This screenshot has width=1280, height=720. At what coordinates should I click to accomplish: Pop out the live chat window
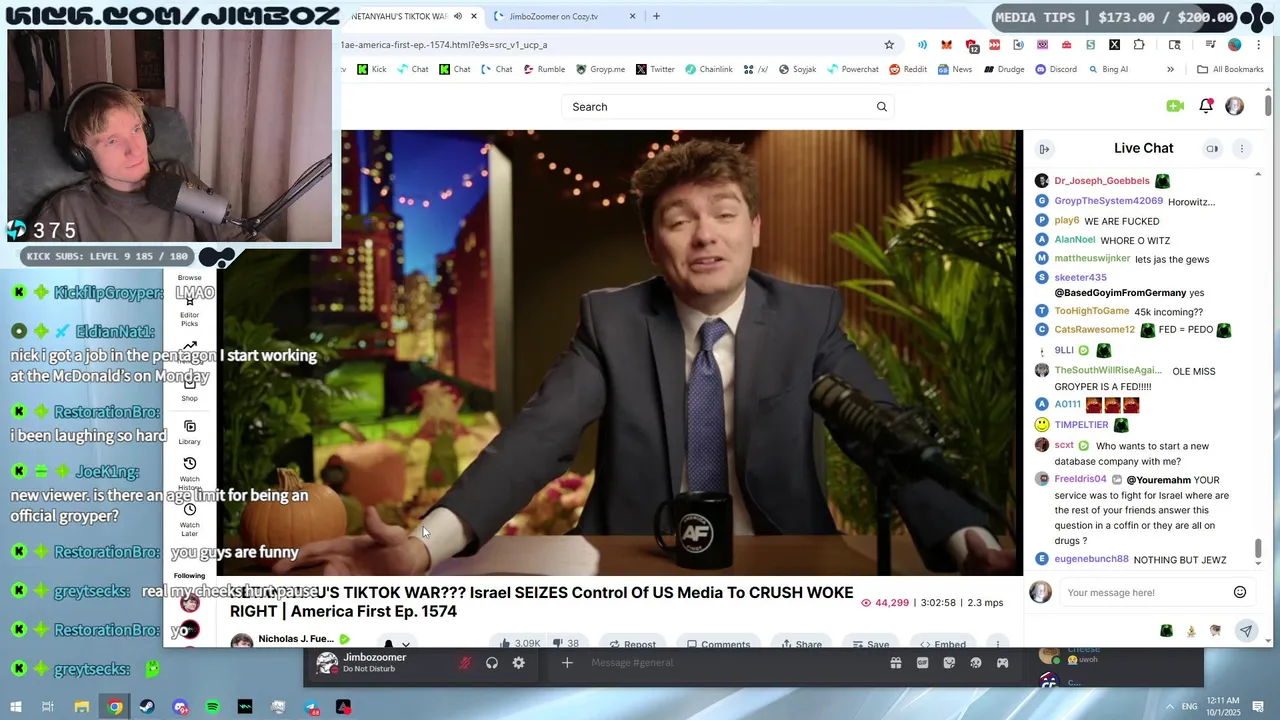pos(1212,149)
